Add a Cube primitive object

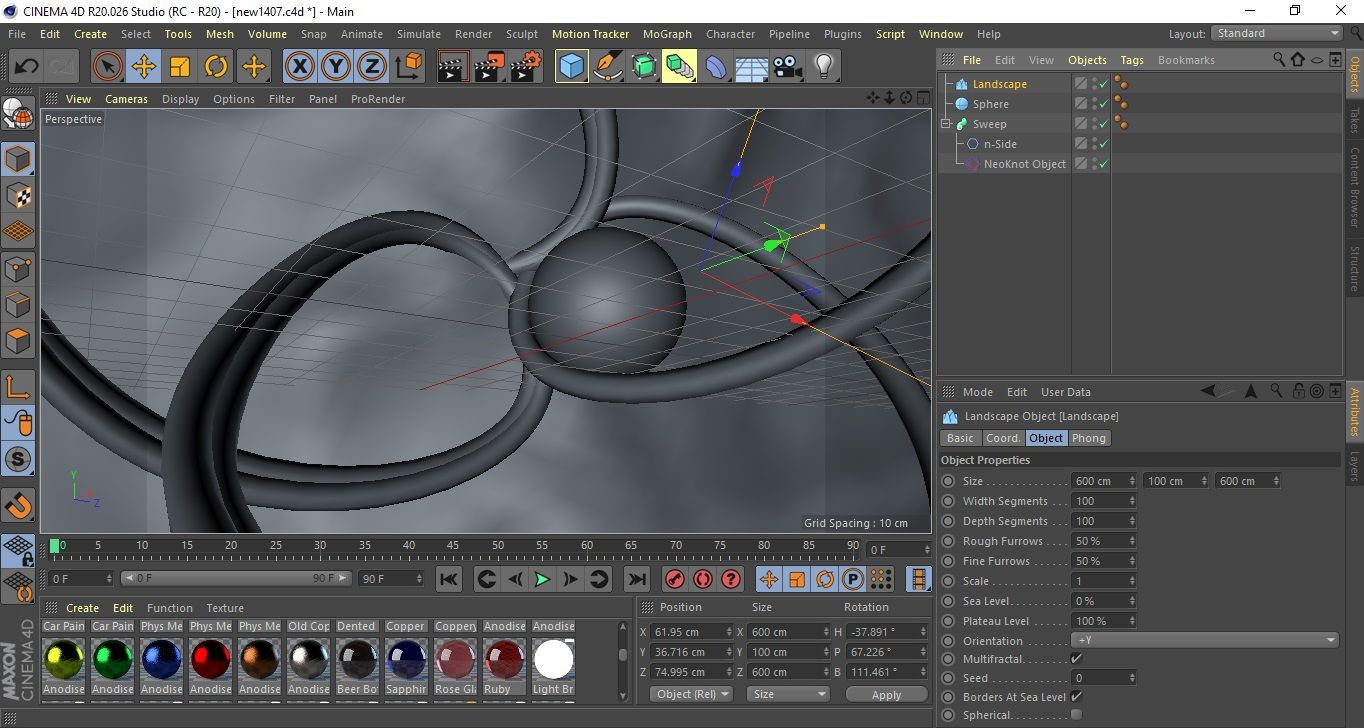coord(571,67)
